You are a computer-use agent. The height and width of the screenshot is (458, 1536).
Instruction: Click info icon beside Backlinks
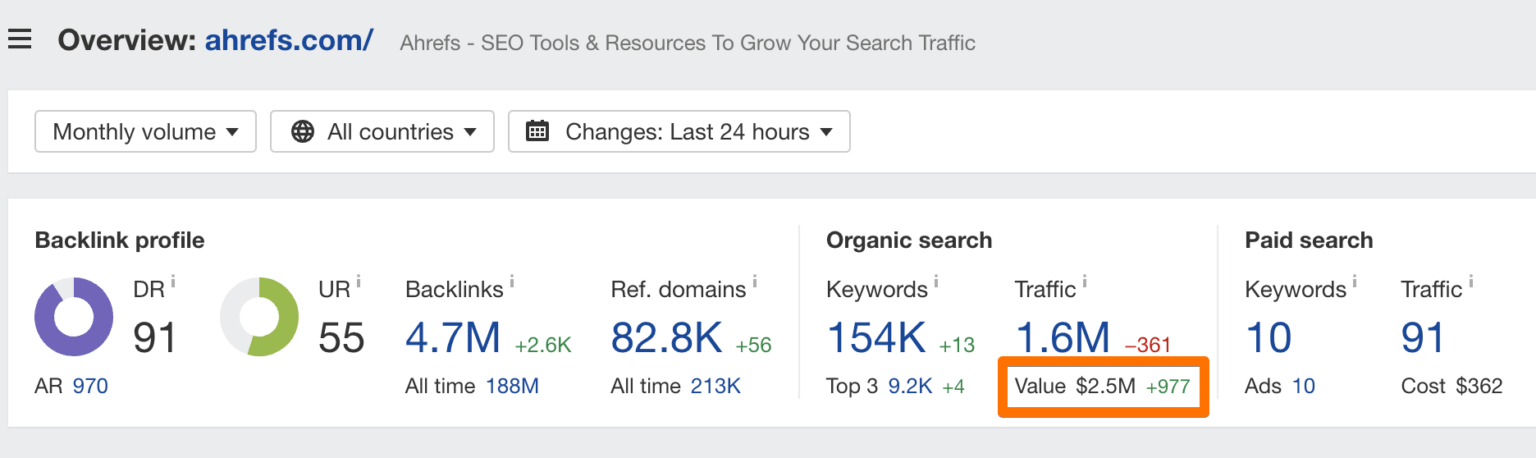[x=513, y=283]
